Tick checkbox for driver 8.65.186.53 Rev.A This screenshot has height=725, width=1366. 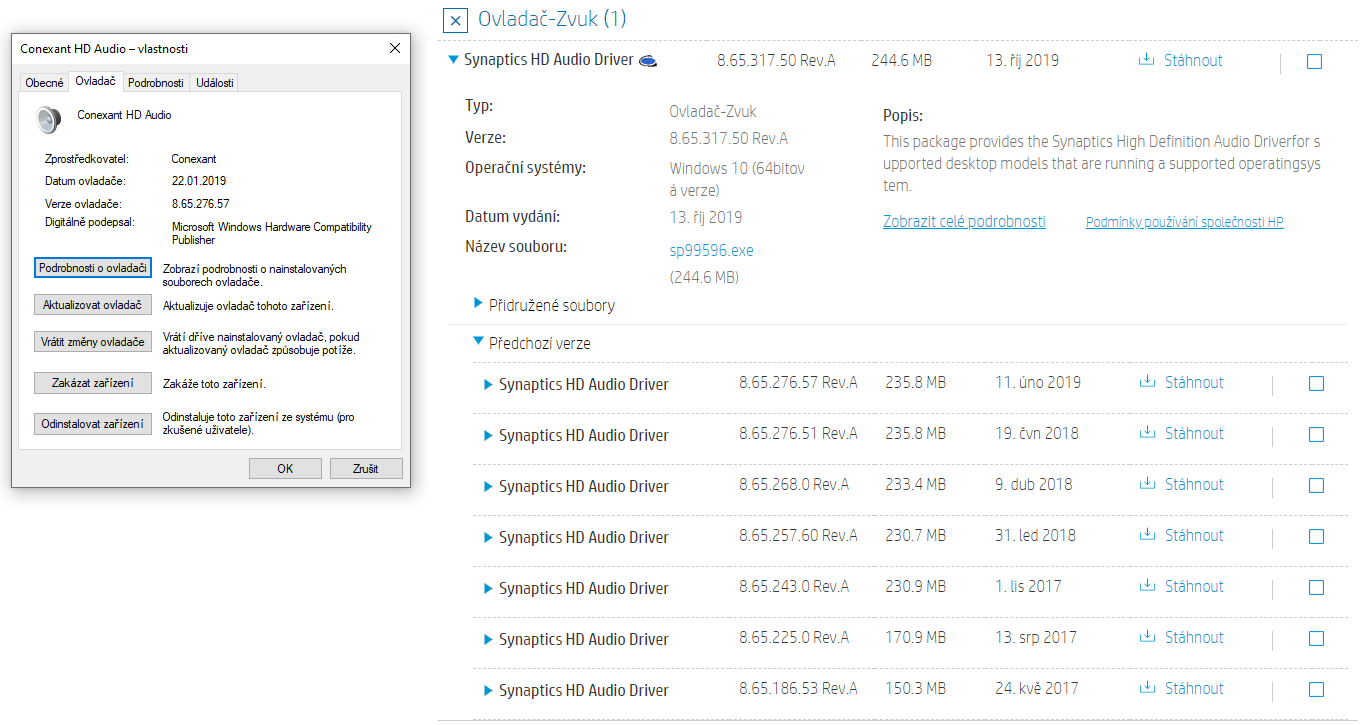coord(1316,689)
